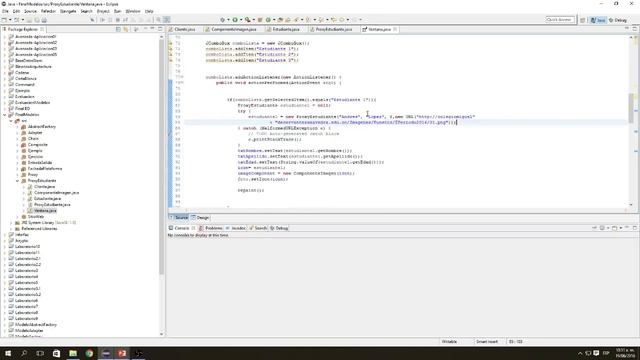Select Ventana.java in Package Explorer
The image size is (640, 360).
point(42,211)
